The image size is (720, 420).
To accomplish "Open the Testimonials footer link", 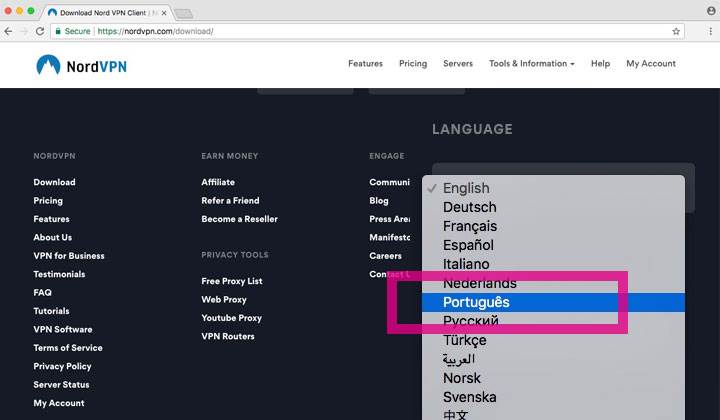I will pos(59,274).
